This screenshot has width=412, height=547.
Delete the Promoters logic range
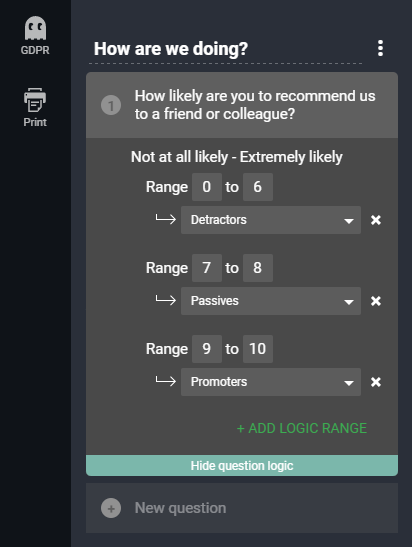click(x=376, y=382)
